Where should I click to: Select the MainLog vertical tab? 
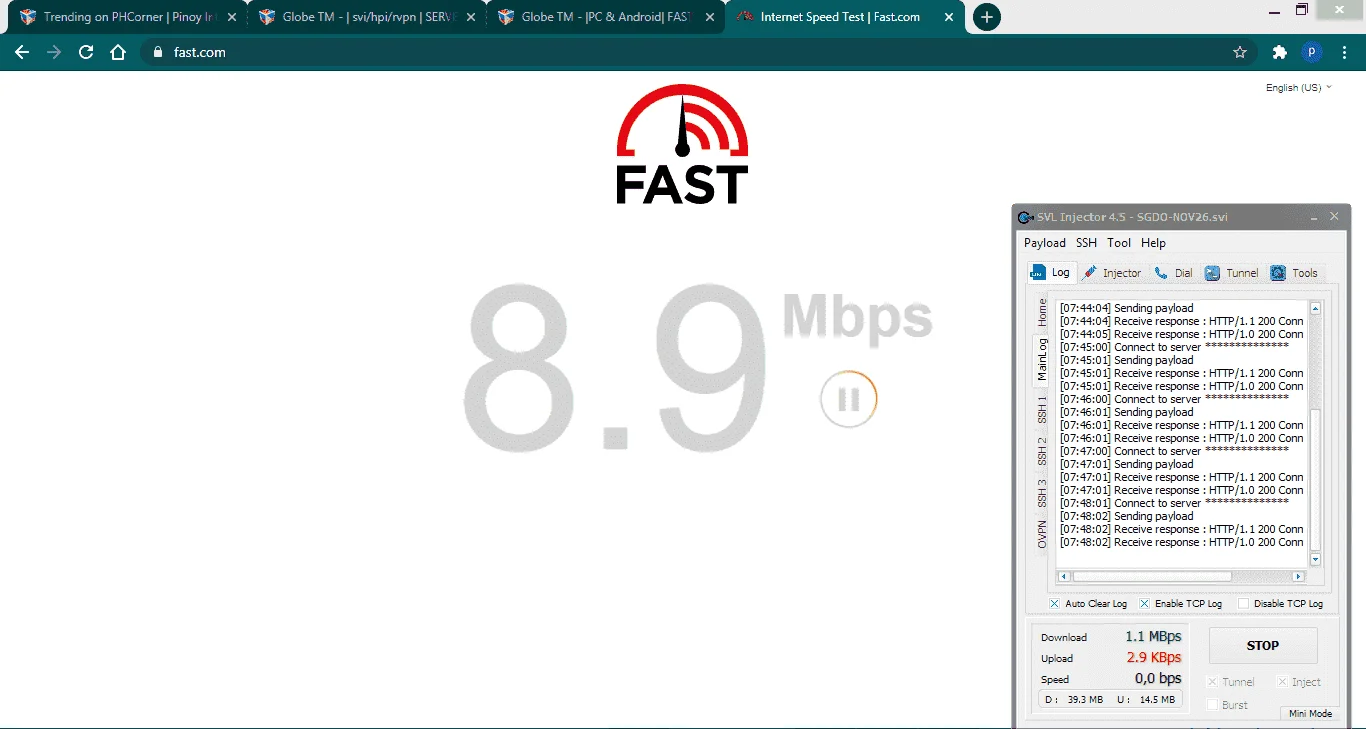1042,359
